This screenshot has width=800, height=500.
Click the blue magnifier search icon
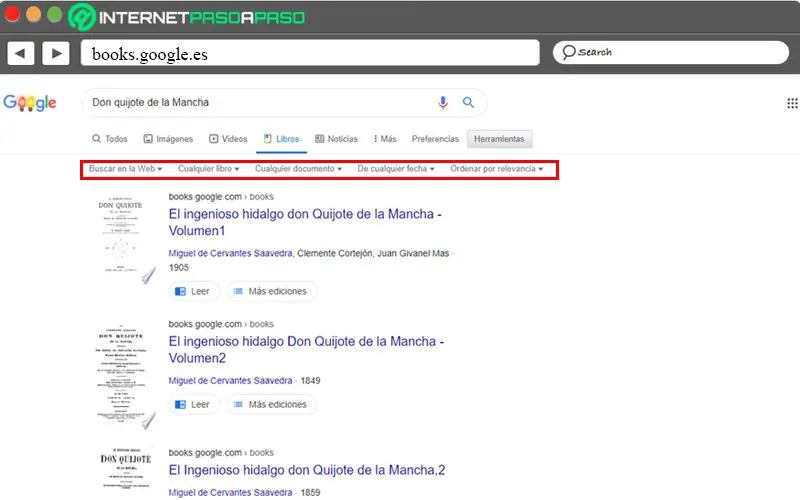tap(468, 103)
